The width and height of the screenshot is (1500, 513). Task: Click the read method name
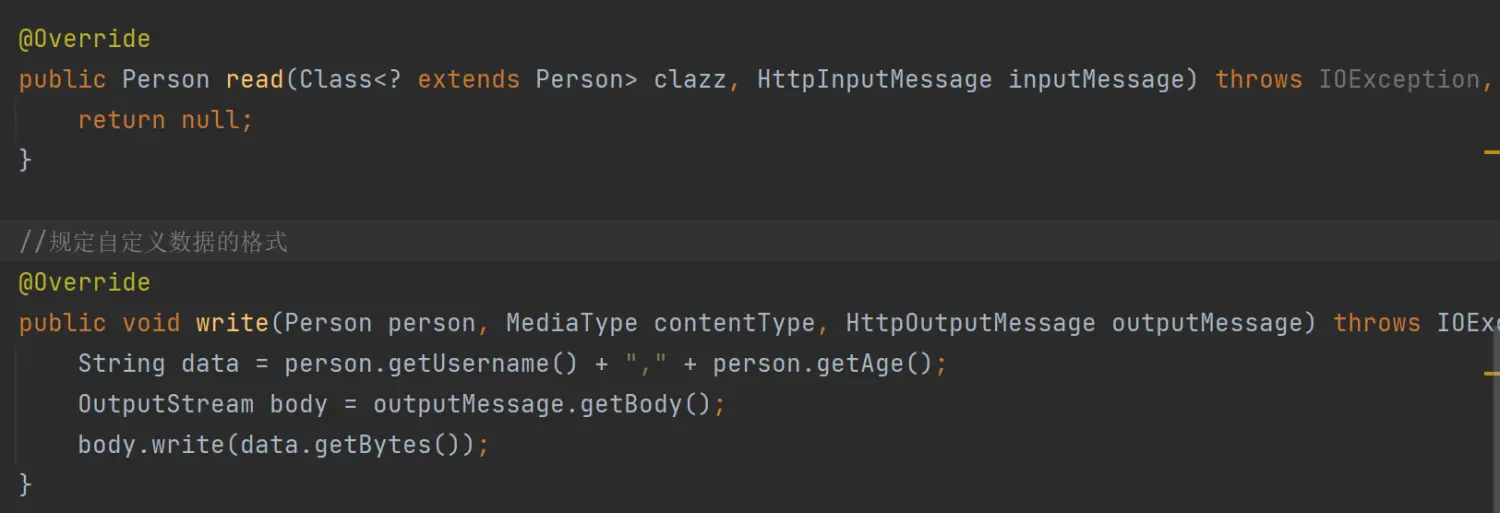[x=254, y=80]
